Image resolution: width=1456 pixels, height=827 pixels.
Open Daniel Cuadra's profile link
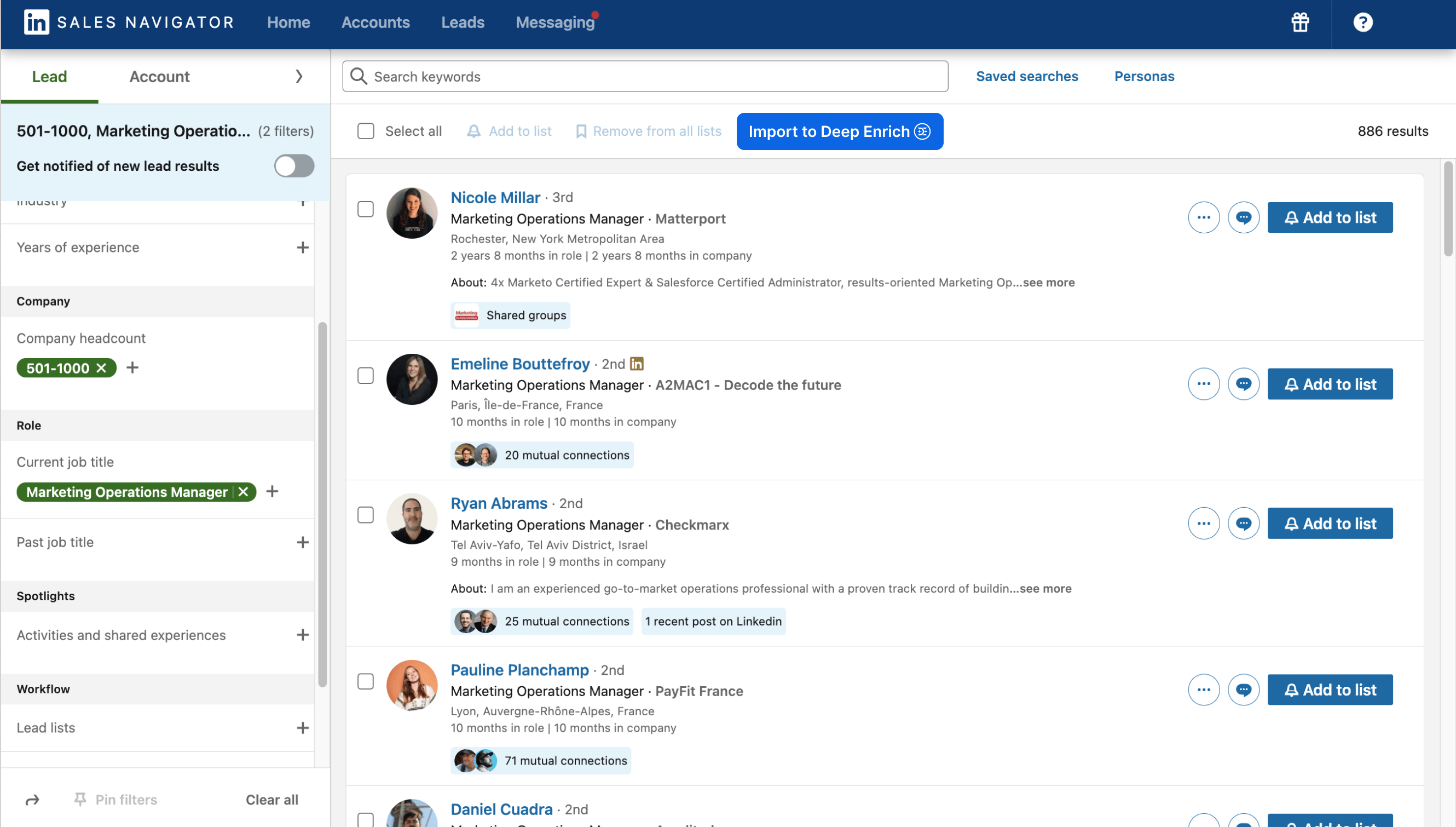[501, 809]
